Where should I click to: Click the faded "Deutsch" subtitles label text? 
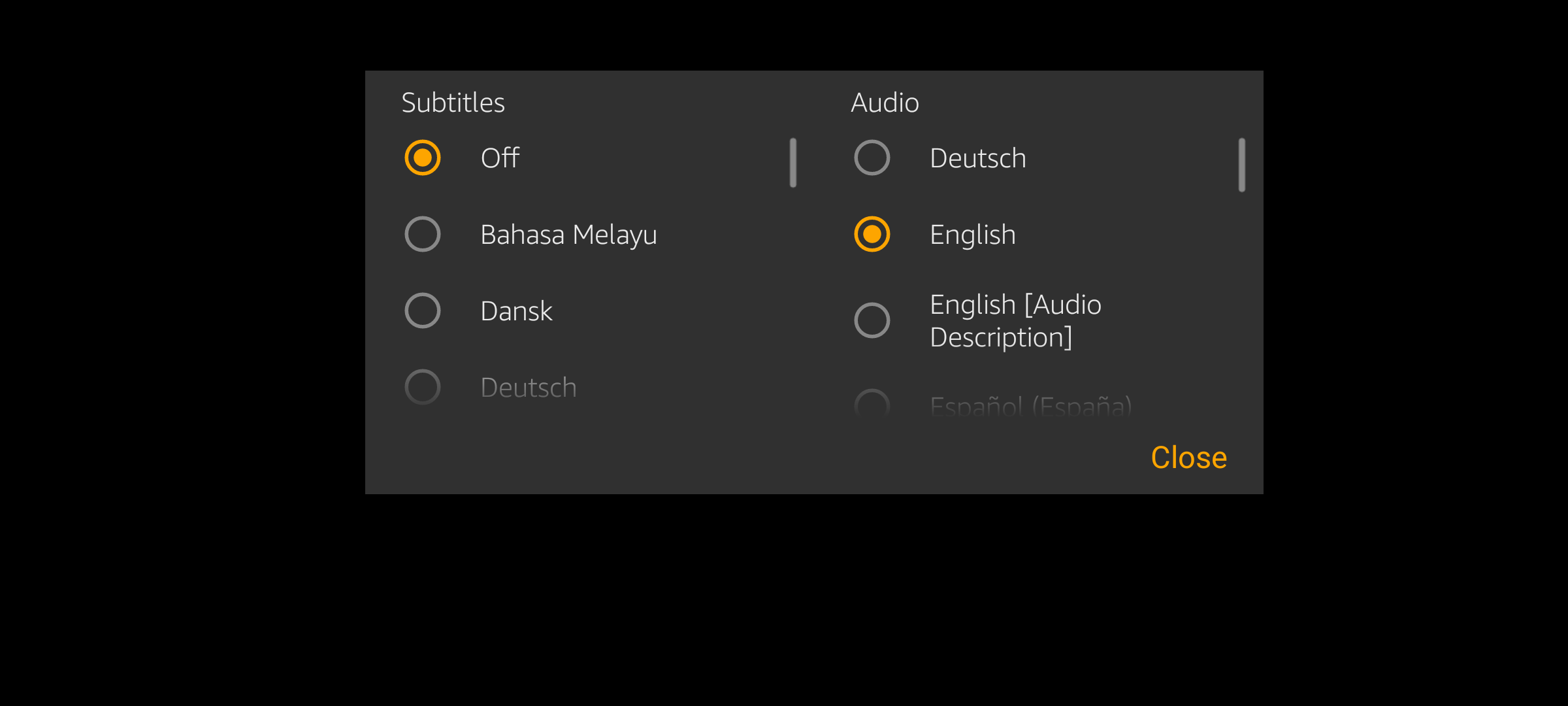coord(528,388)
